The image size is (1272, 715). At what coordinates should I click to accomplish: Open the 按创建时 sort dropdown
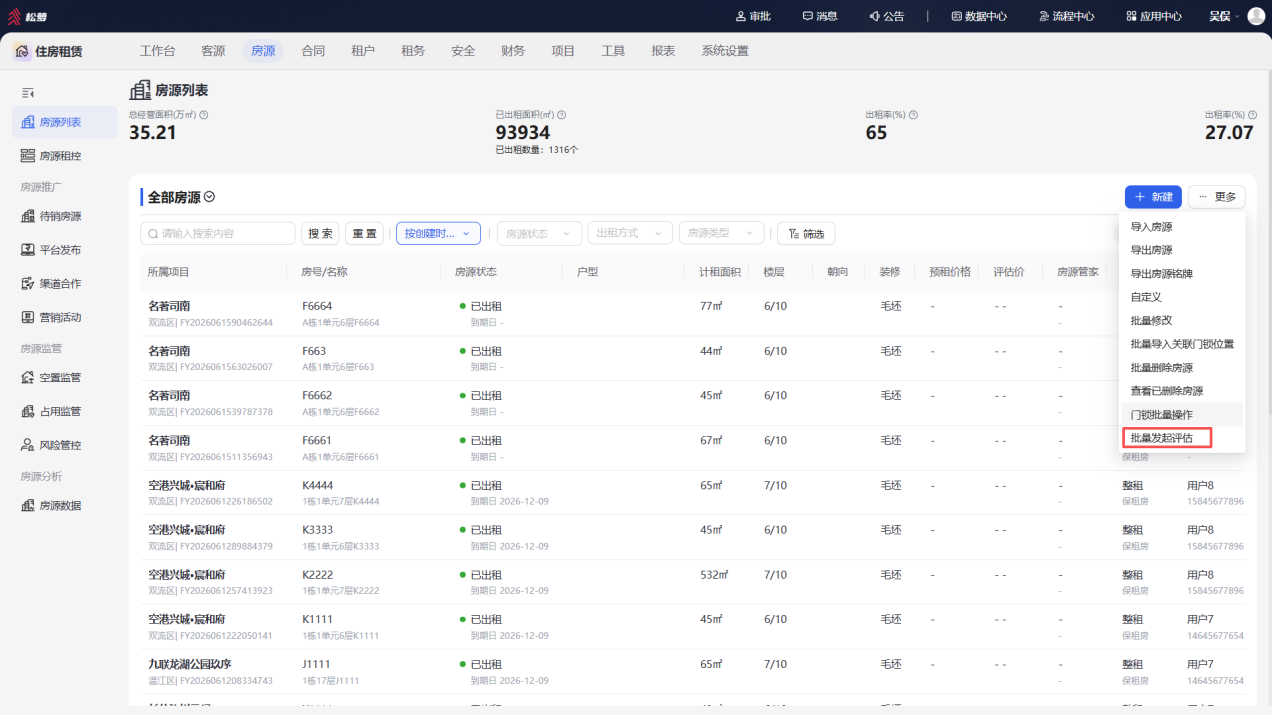point(438,233)
